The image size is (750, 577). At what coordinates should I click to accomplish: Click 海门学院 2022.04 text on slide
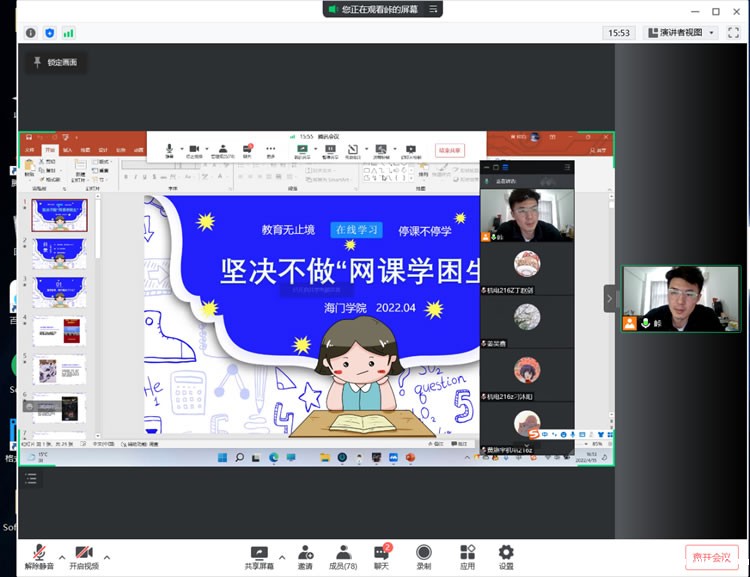370,308
